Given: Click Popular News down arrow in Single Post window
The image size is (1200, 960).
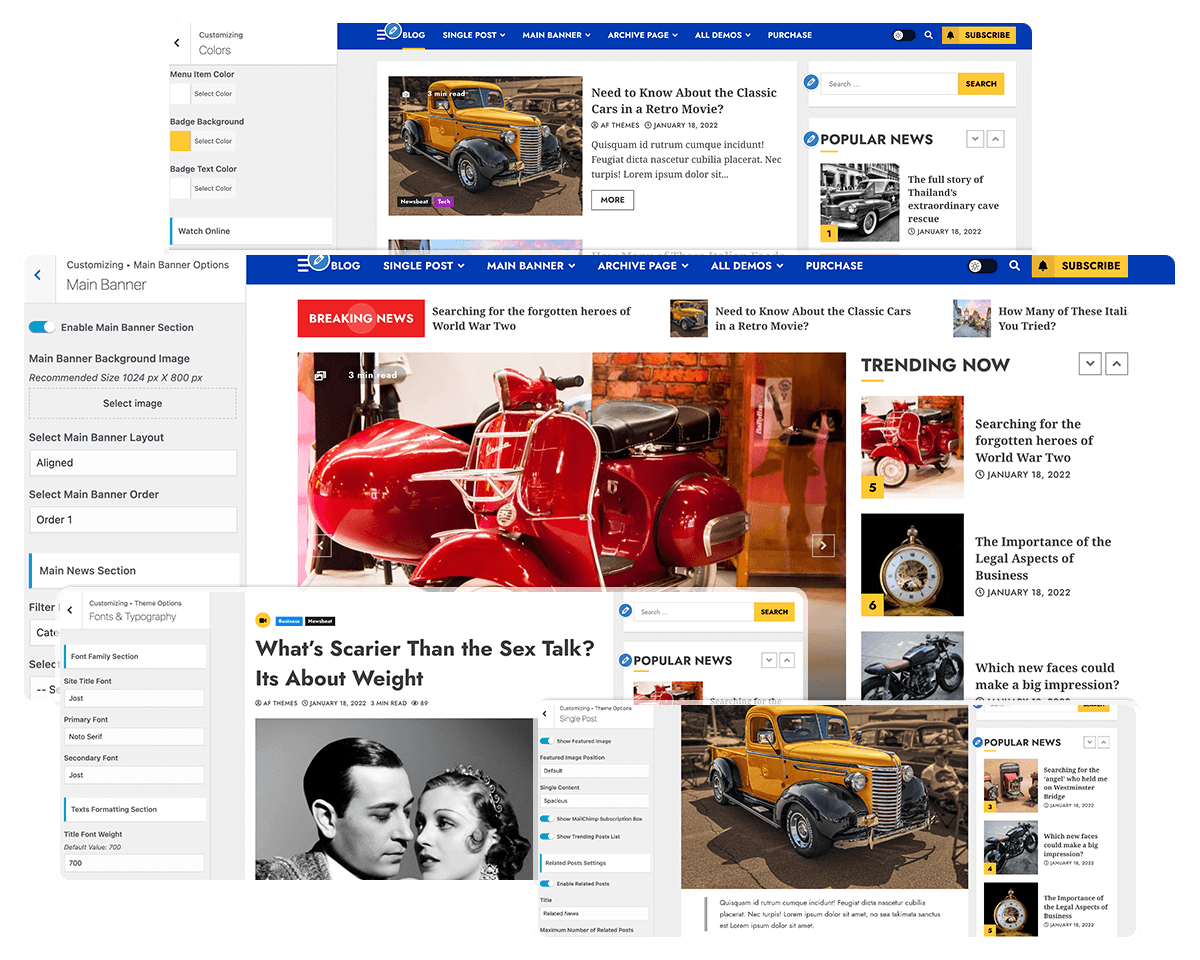Looking at the screenshot, I should coord(1090,742).
